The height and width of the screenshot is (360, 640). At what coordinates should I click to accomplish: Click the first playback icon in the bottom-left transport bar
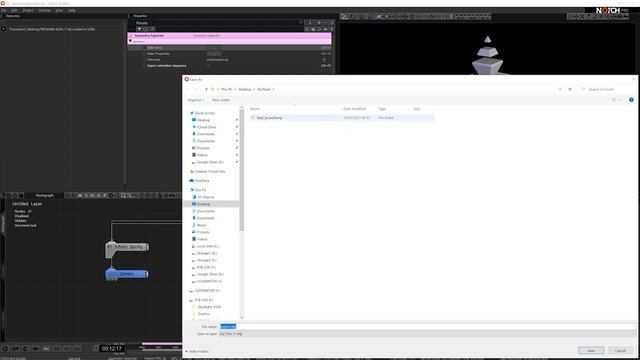(5, 349)
